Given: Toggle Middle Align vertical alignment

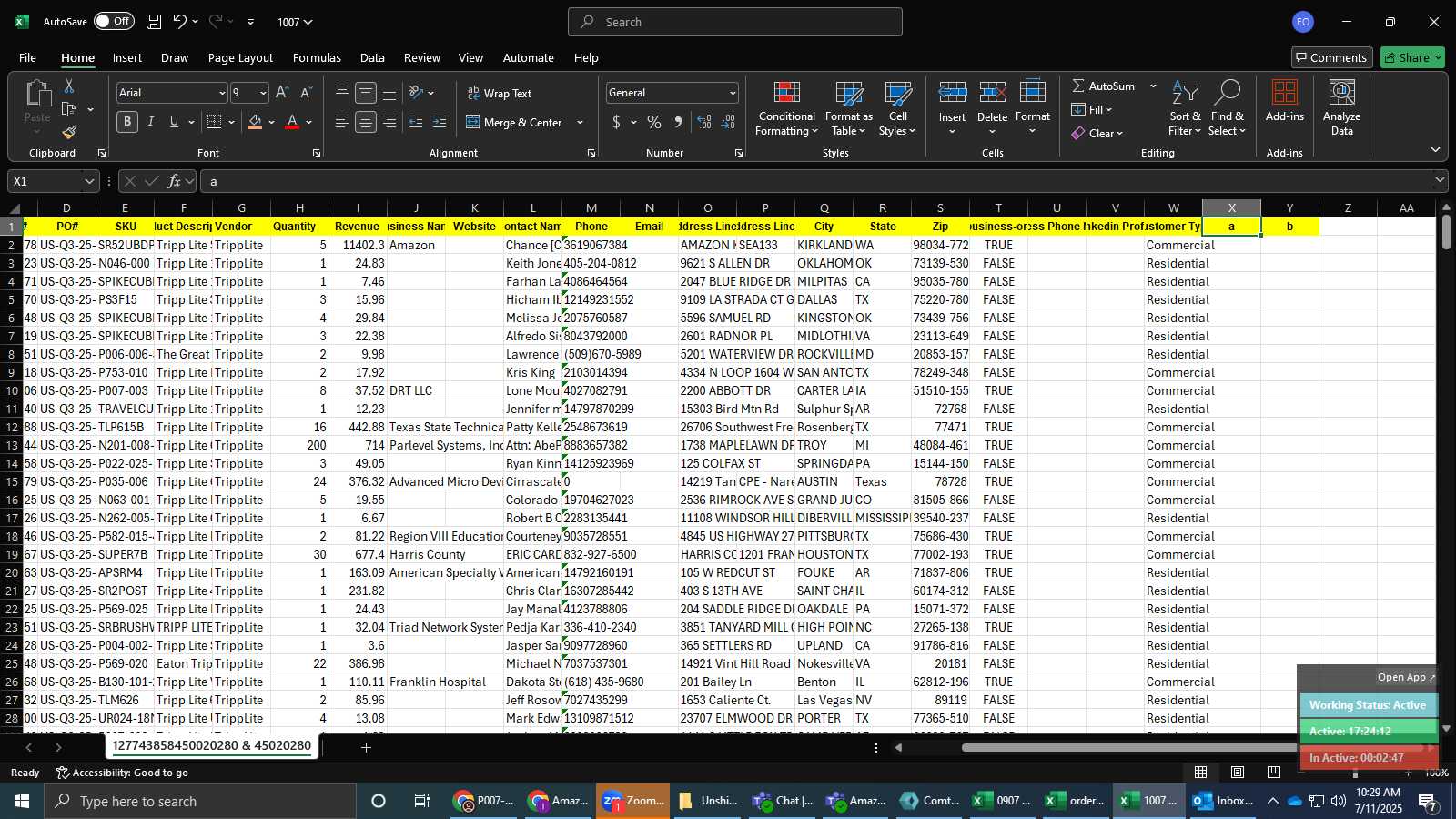Looking at the screenshot, I should 366,93.
